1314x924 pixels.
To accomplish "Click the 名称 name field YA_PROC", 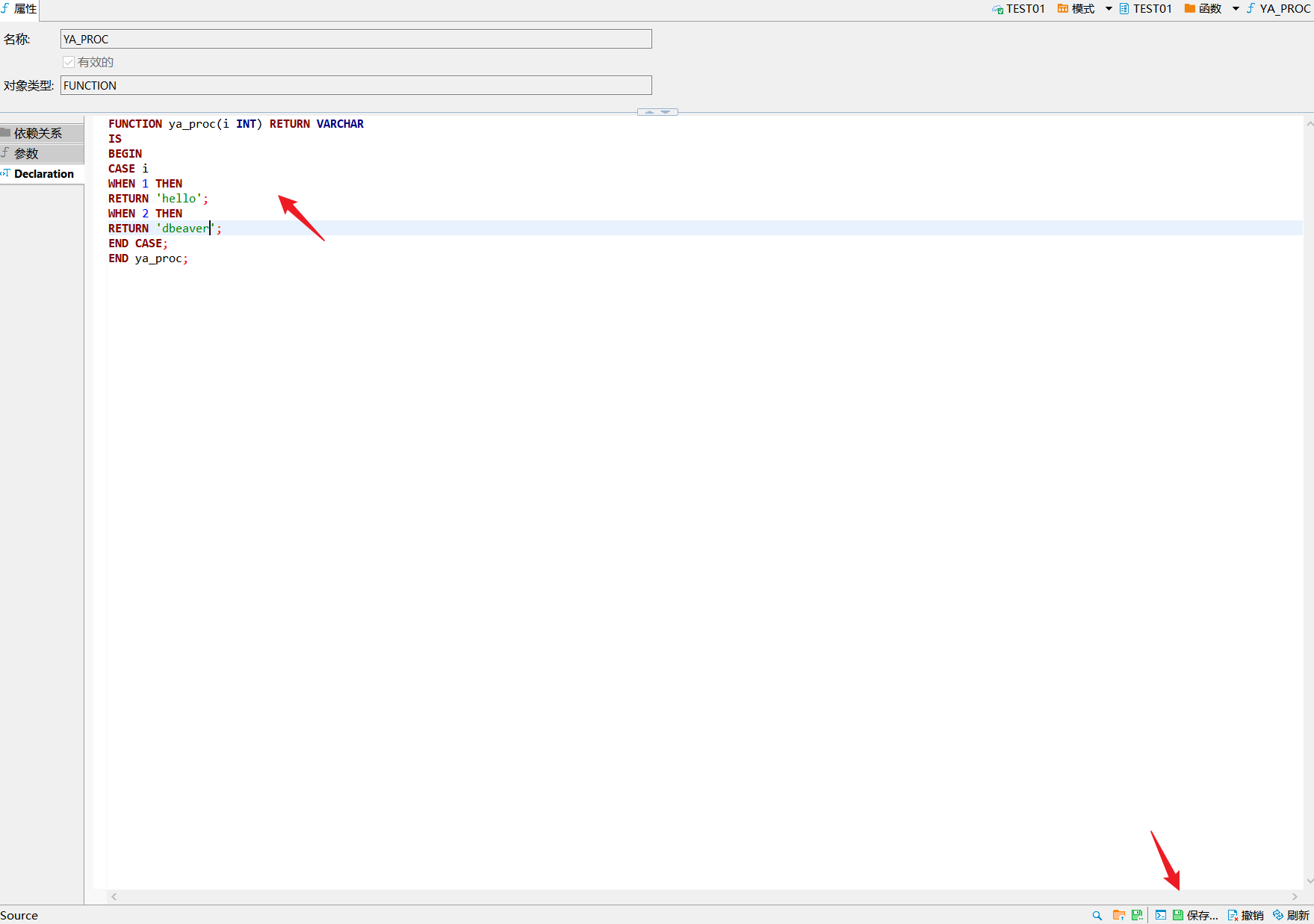I will [356, 39].
